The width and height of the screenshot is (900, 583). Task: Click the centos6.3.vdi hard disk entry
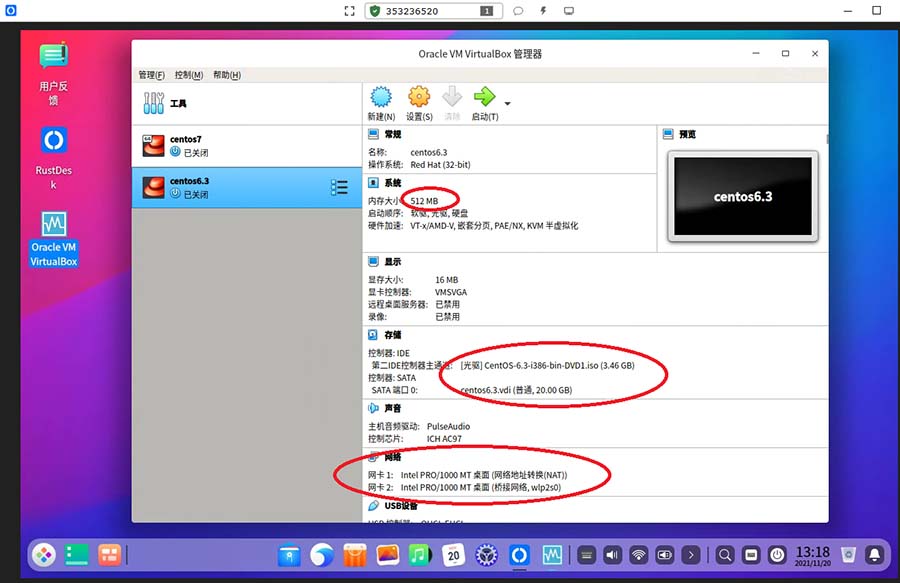(516, 390)
